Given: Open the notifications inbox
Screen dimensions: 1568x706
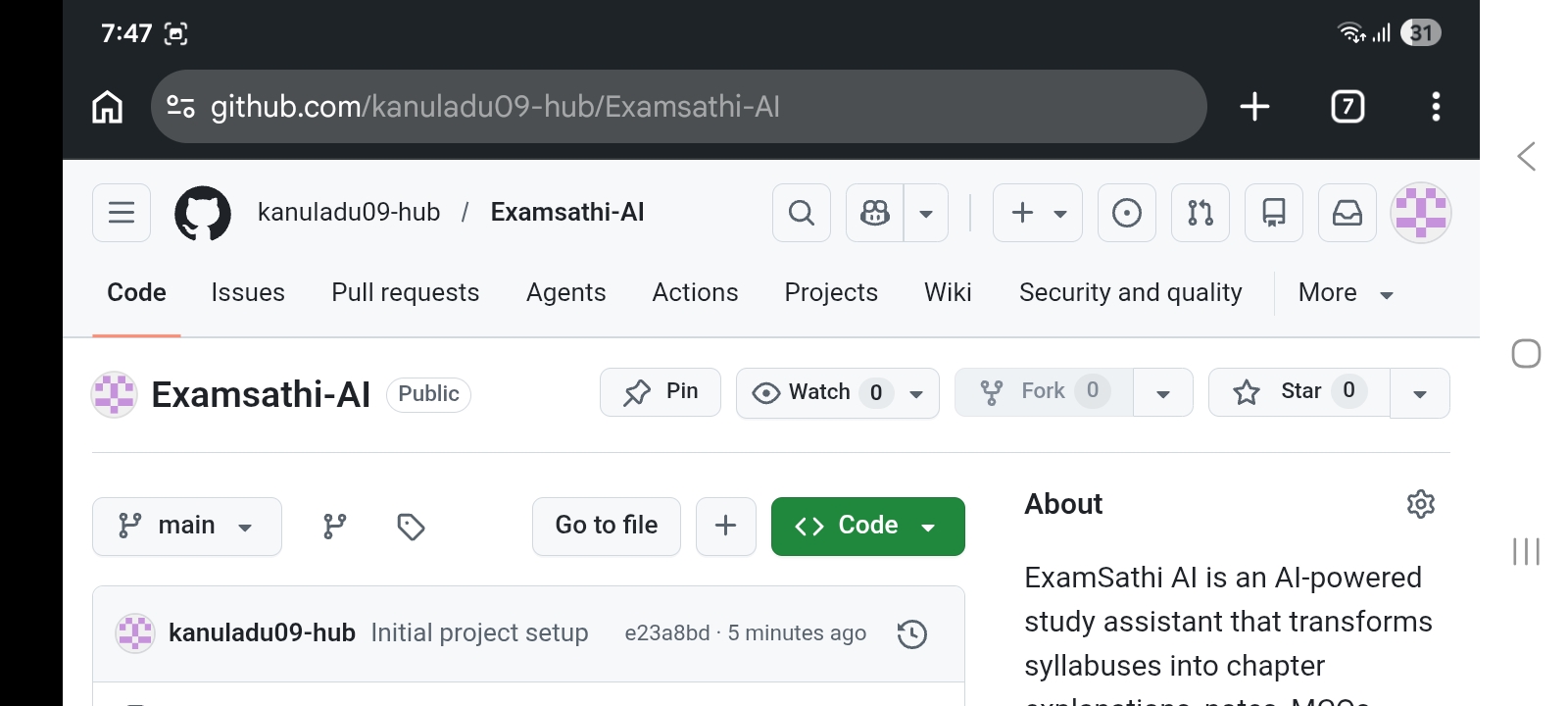Looking at the screenshot, I should click(x=1347, y=213).
